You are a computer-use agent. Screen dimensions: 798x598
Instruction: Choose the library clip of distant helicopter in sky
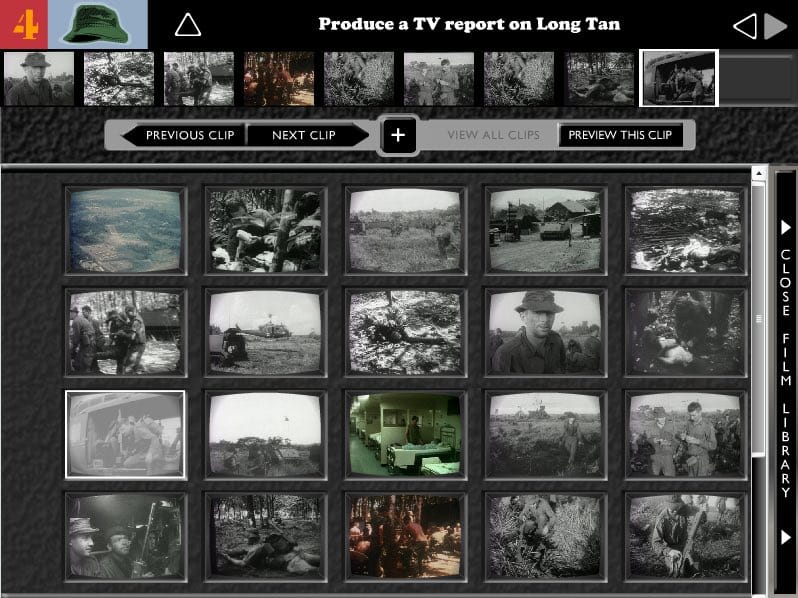pyautogui.click(x=266, y=435)
